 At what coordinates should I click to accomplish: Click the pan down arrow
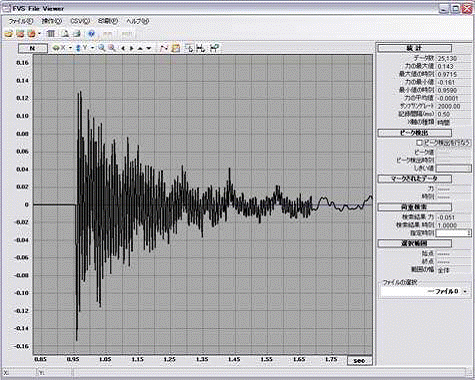pos(149,49)
